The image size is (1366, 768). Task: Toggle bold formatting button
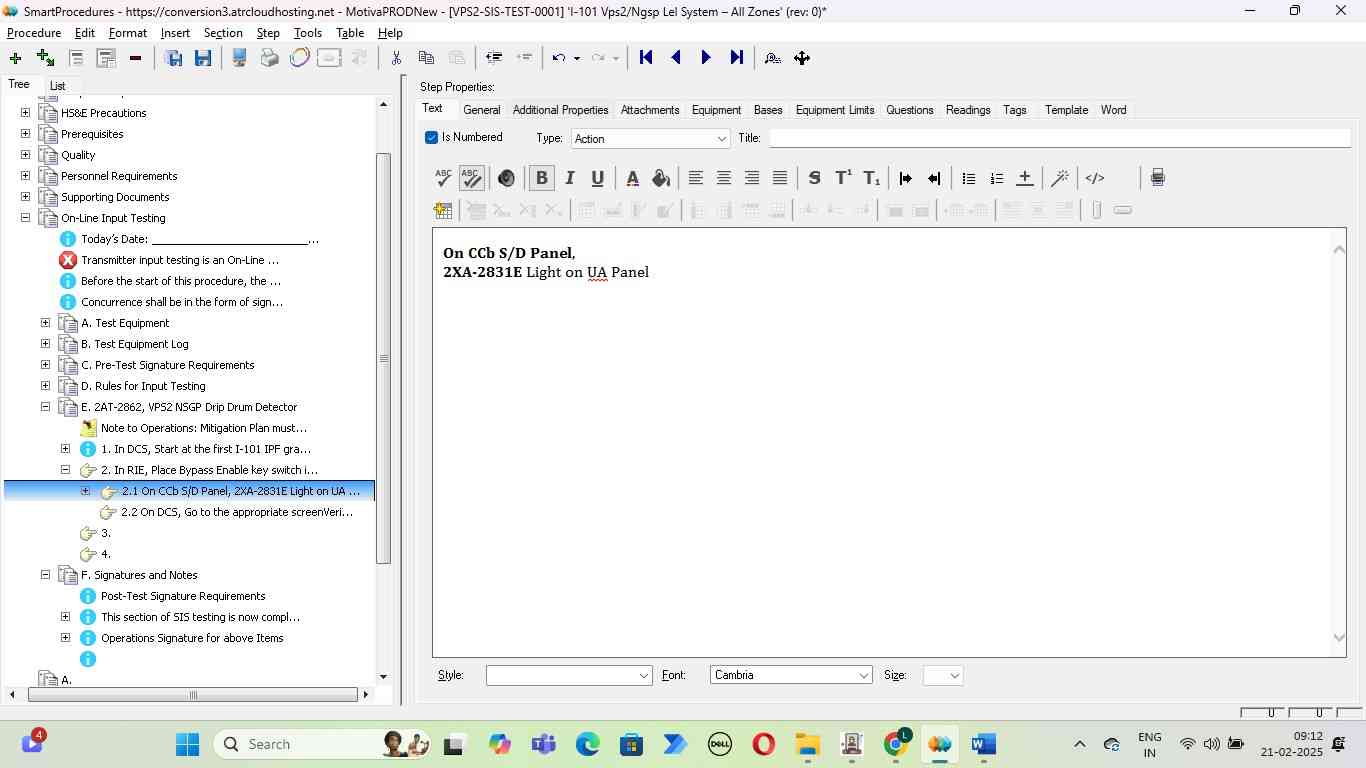click(542, 178)
